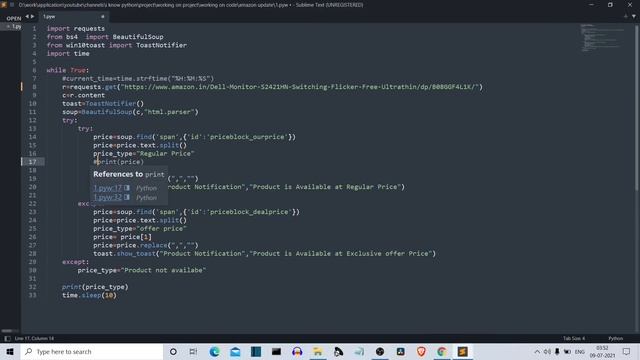
Task: Open volume control in system tray
Action: [x=547, y=351]
